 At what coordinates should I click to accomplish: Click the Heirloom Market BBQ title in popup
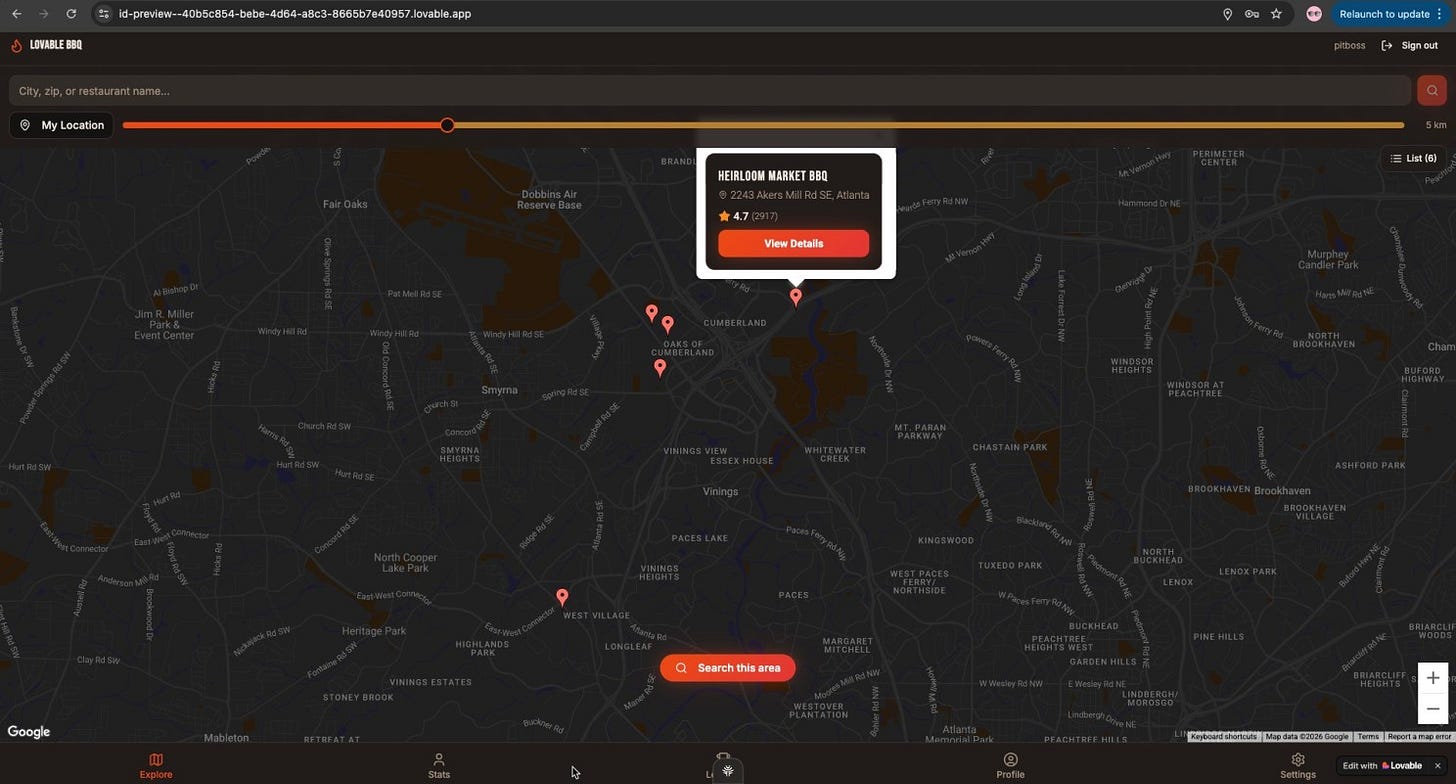pos(773,176)
